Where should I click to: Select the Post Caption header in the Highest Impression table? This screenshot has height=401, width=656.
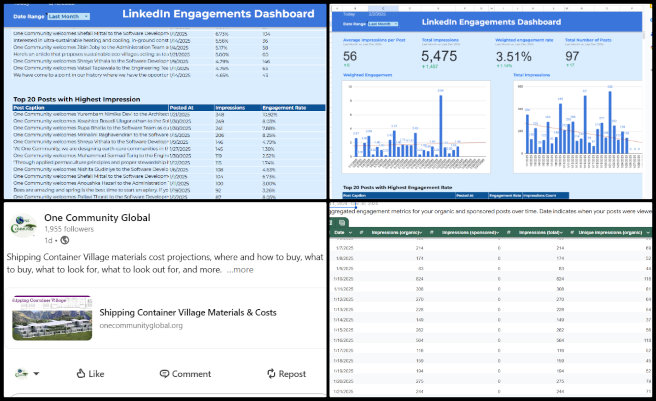click(x=90, y=108)
